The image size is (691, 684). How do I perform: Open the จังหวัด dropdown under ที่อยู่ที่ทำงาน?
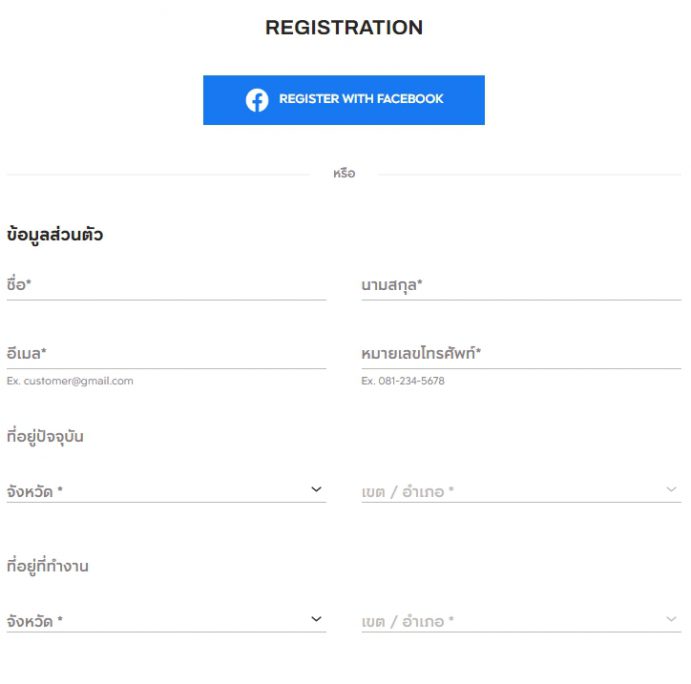click(x=166, y=620)
